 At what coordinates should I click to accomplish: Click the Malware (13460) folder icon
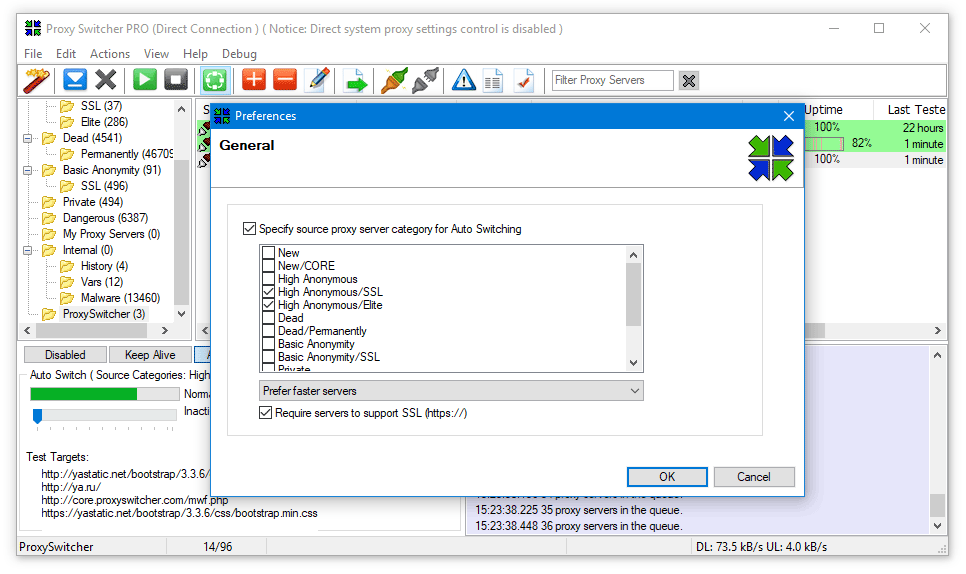click(x=67, y=298)
